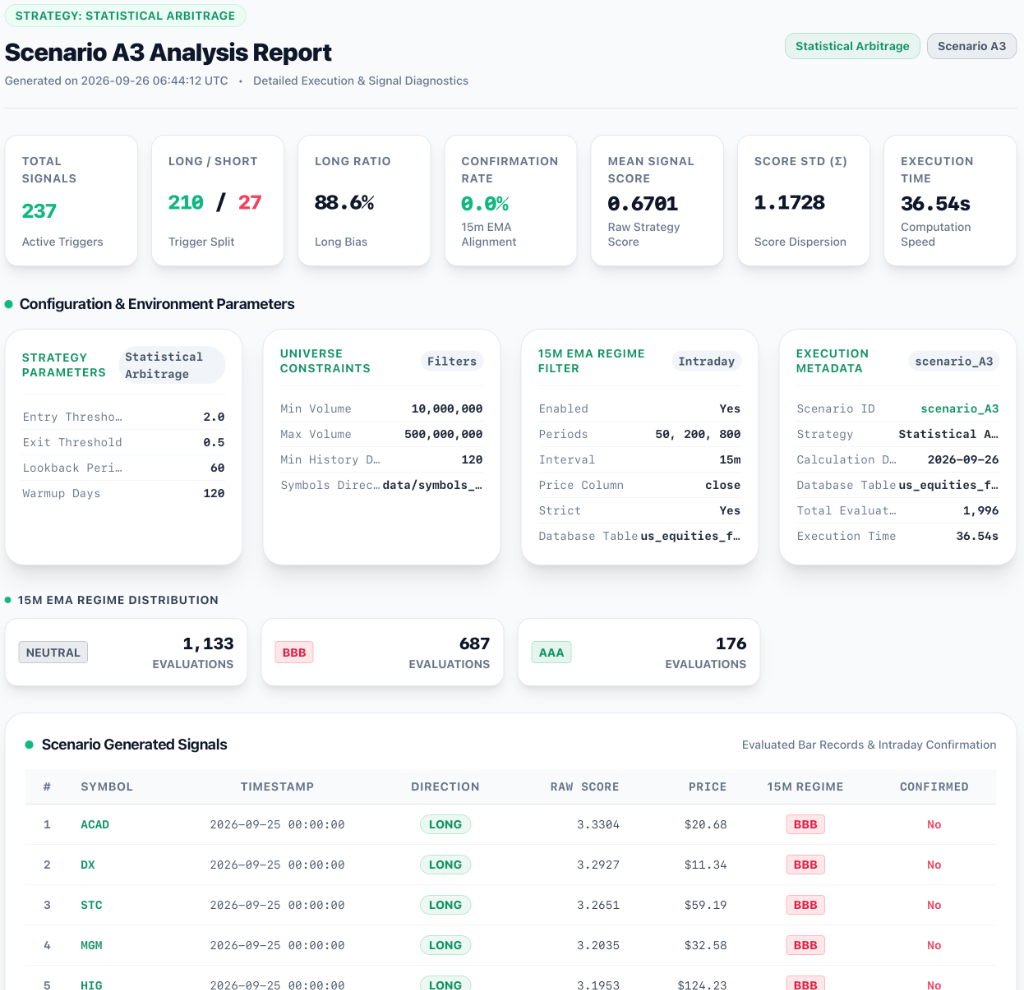The height and width of the screenshot is (990, 1024).
Task: Sort by the PRICE column header
Action: (x=707, y=787)
